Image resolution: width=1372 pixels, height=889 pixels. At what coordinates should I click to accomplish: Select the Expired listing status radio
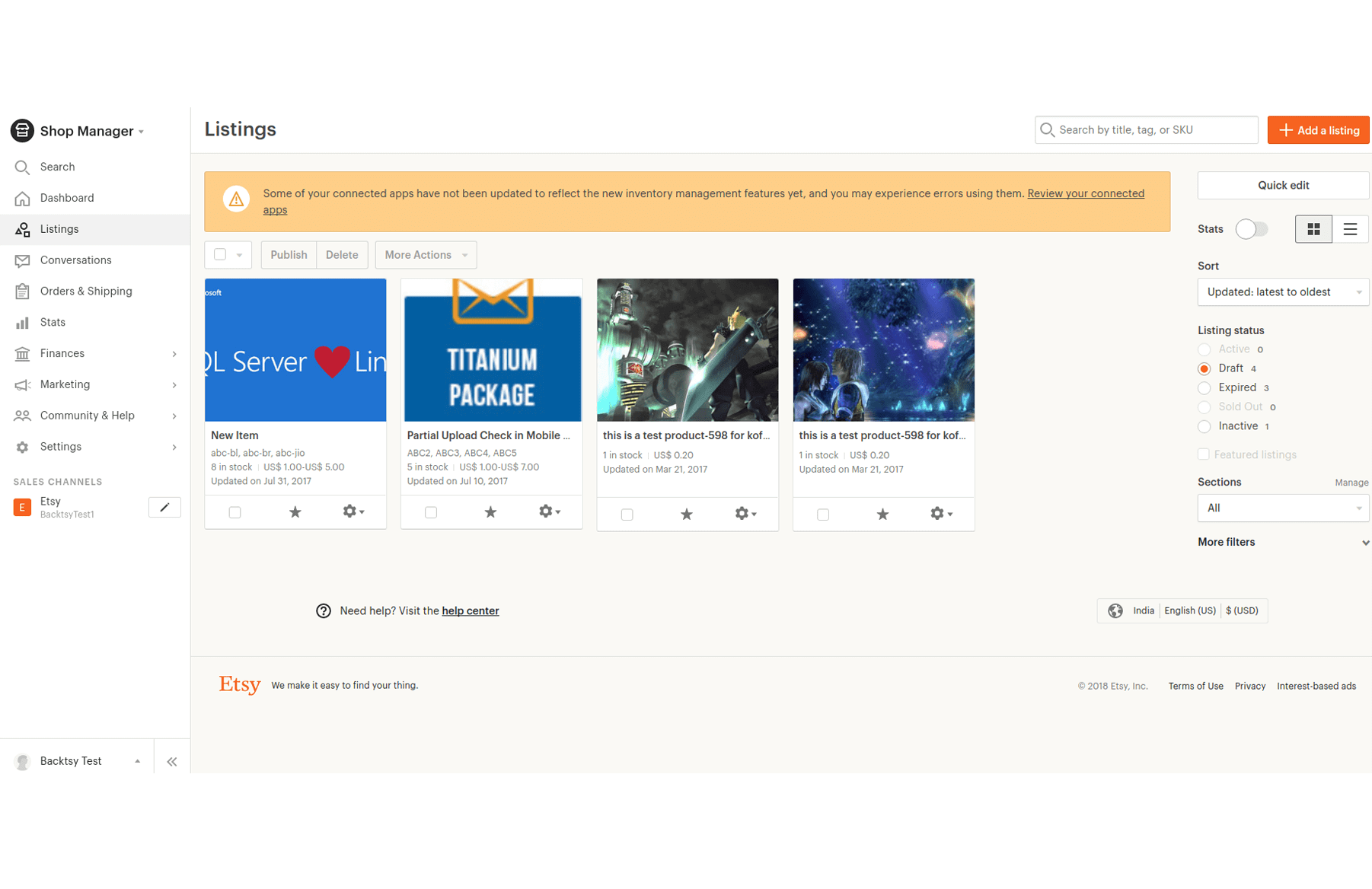click(x=1204, y=388)
